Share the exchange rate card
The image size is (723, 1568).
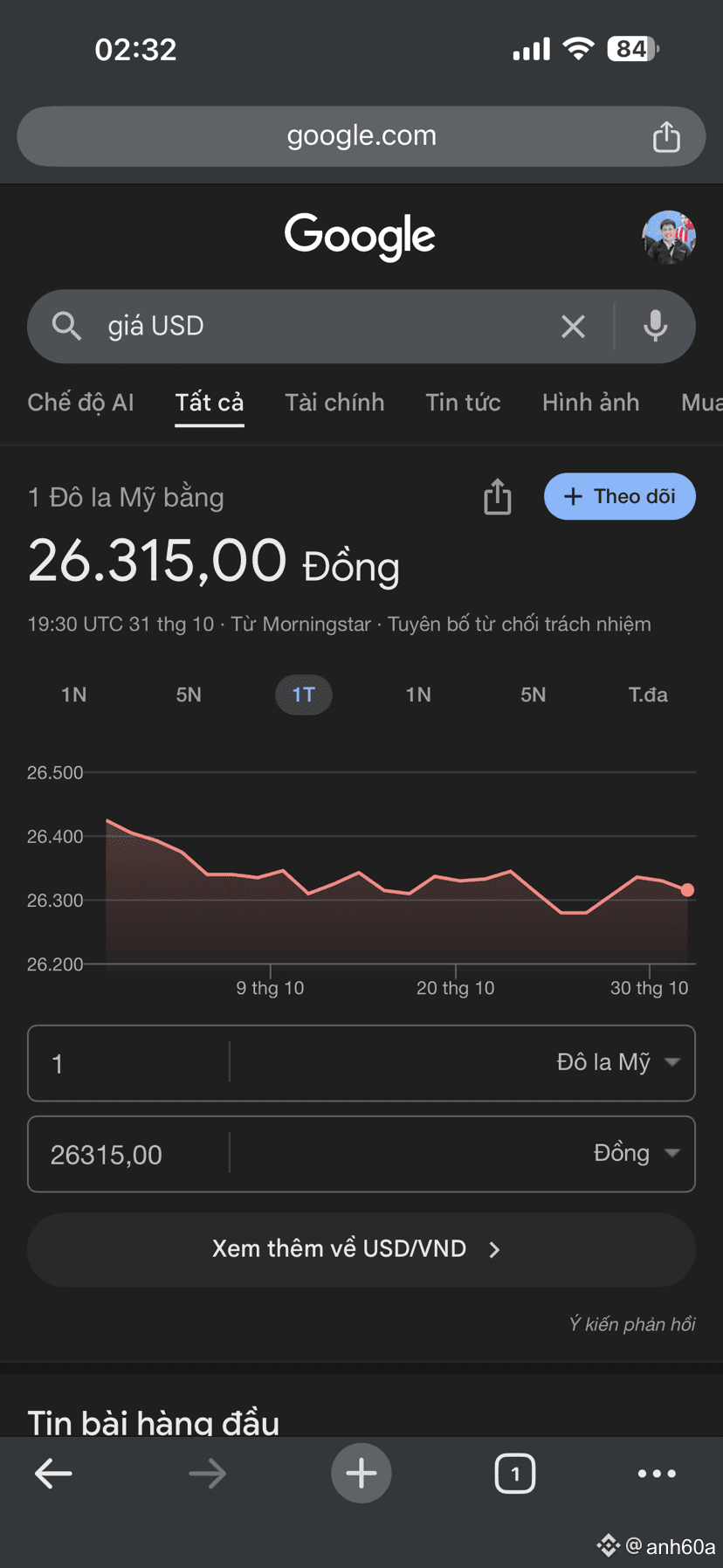(x=498, y=496)
